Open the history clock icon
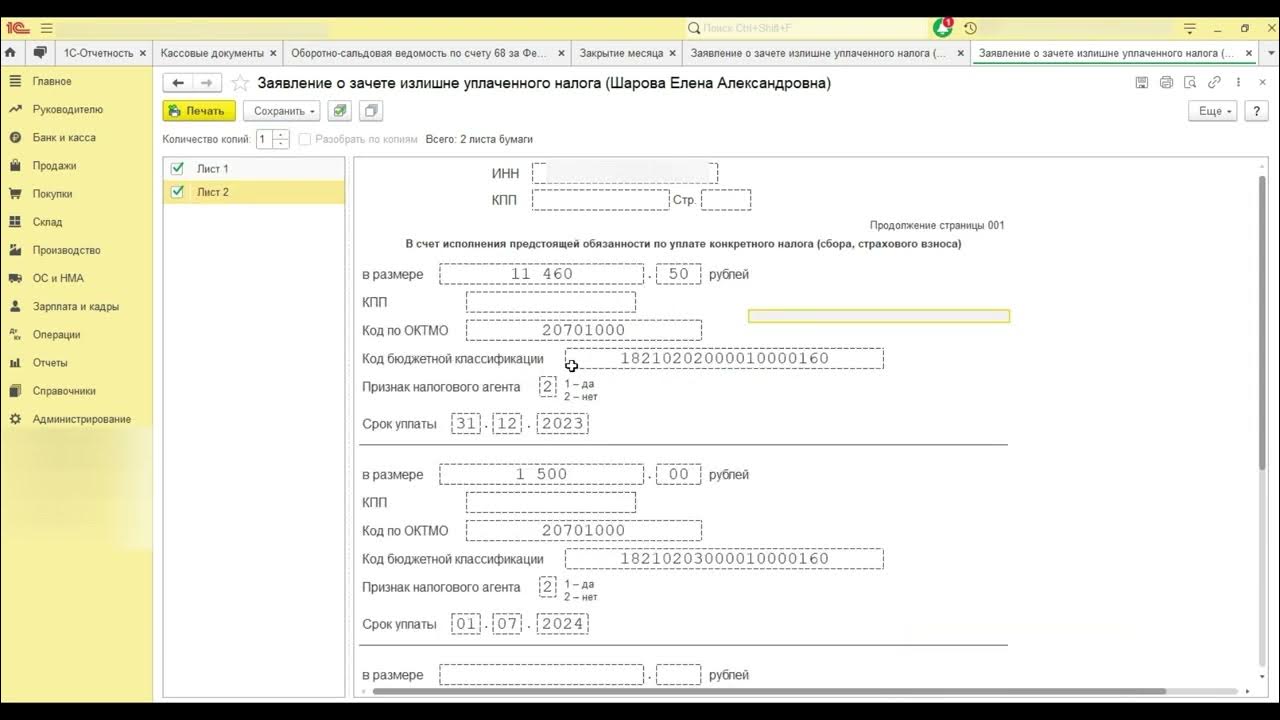 pyautogui.click(x=970, y=28)
